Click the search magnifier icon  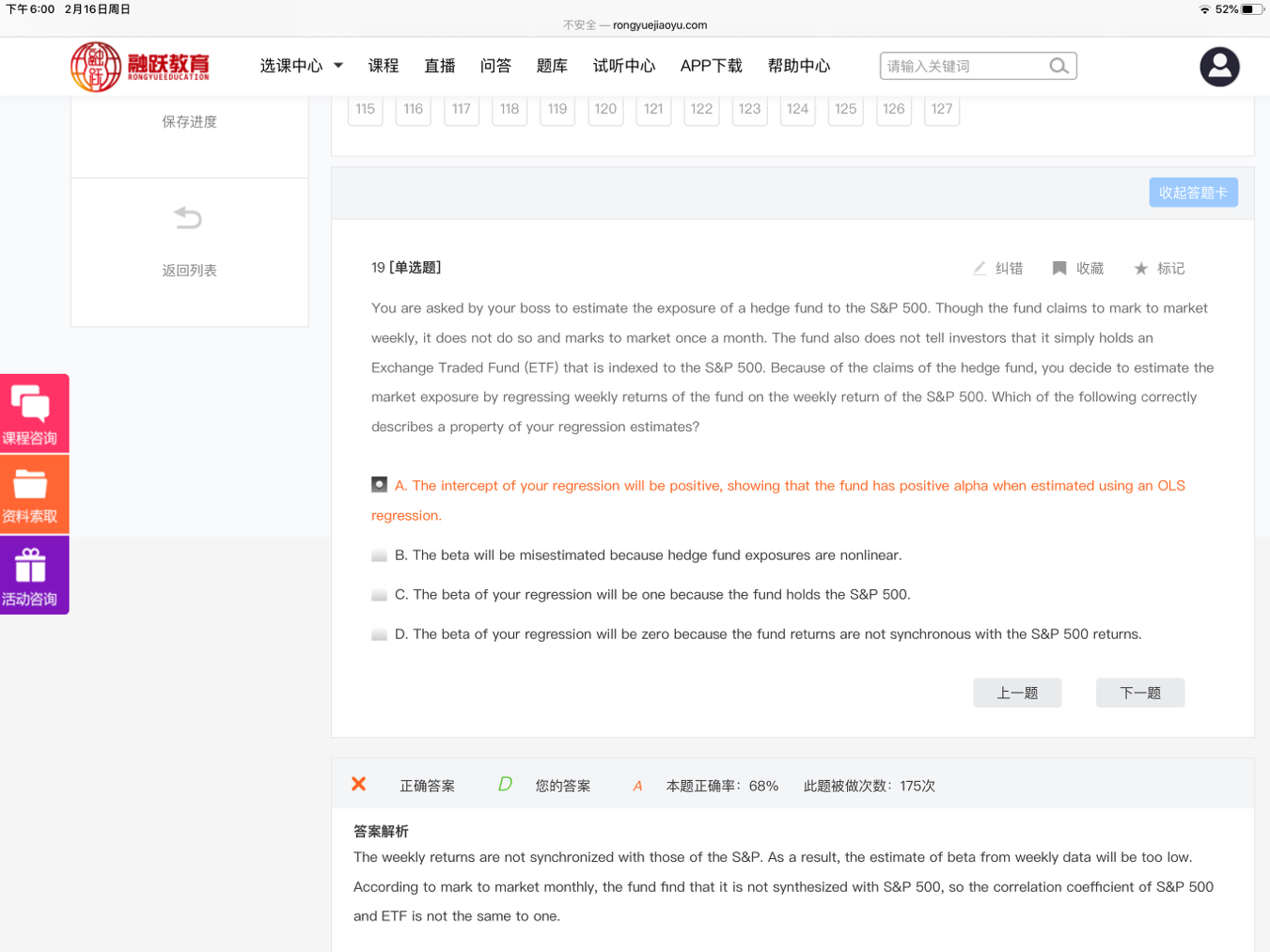pyautogui.click(x=1058, y=66)
